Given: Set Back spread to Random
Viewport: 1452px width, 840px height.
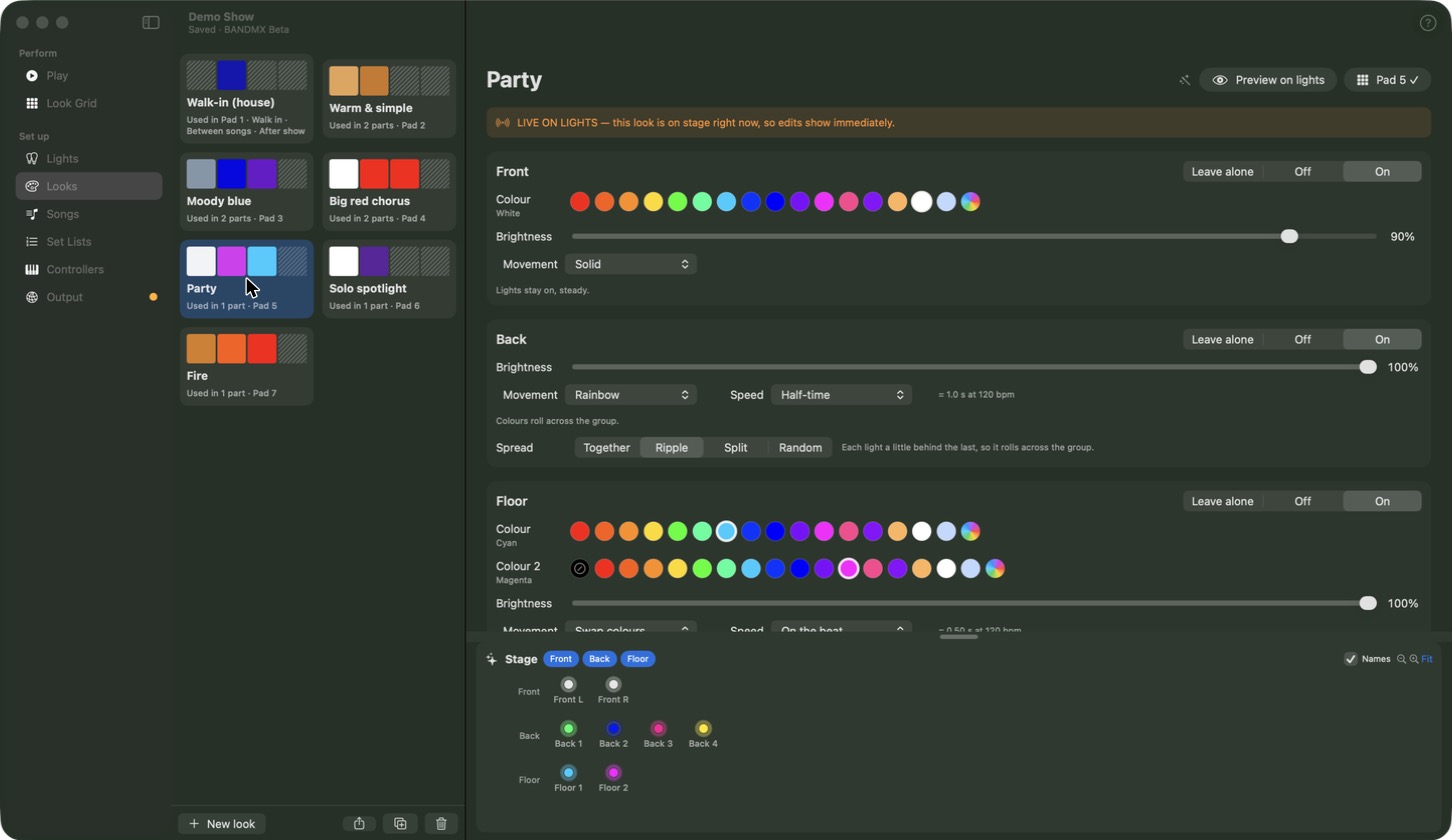Looking at the screenshot, I should (x=800, y=448).
